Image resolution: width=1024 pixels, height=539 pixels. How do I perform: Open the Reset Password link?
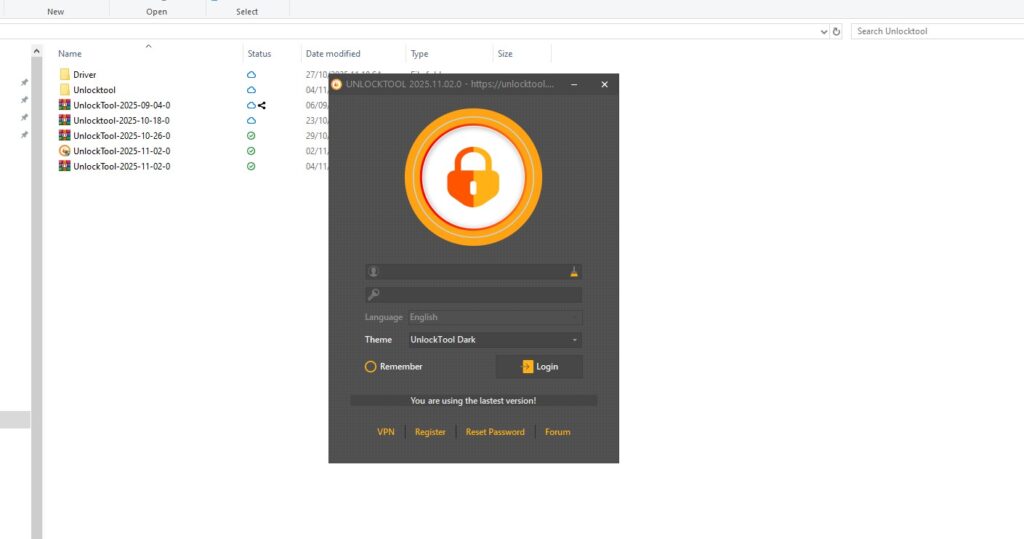(x=495, y=432)
